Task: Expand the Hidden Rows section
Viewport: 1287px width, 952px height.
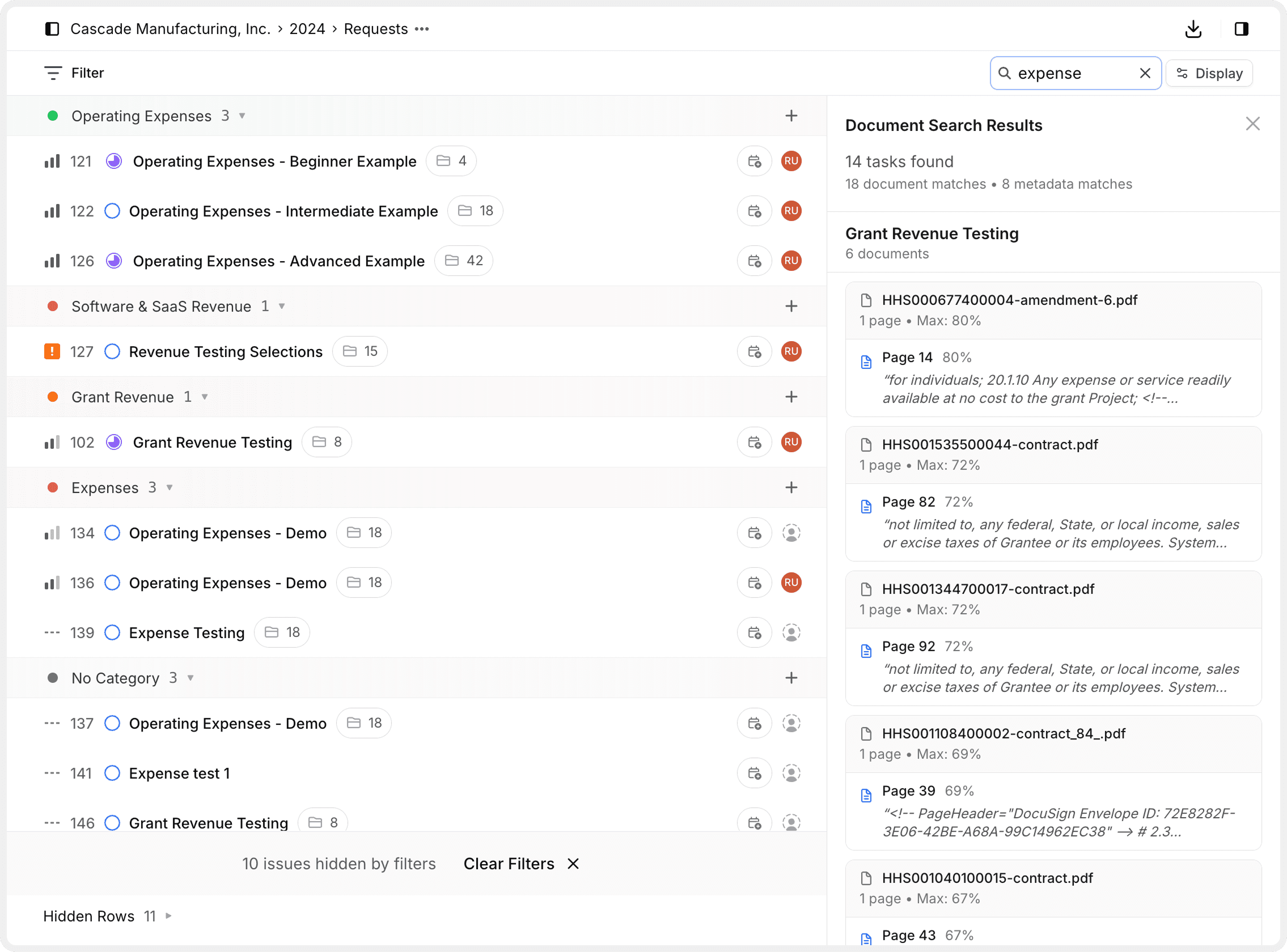Action: point(168,916)
